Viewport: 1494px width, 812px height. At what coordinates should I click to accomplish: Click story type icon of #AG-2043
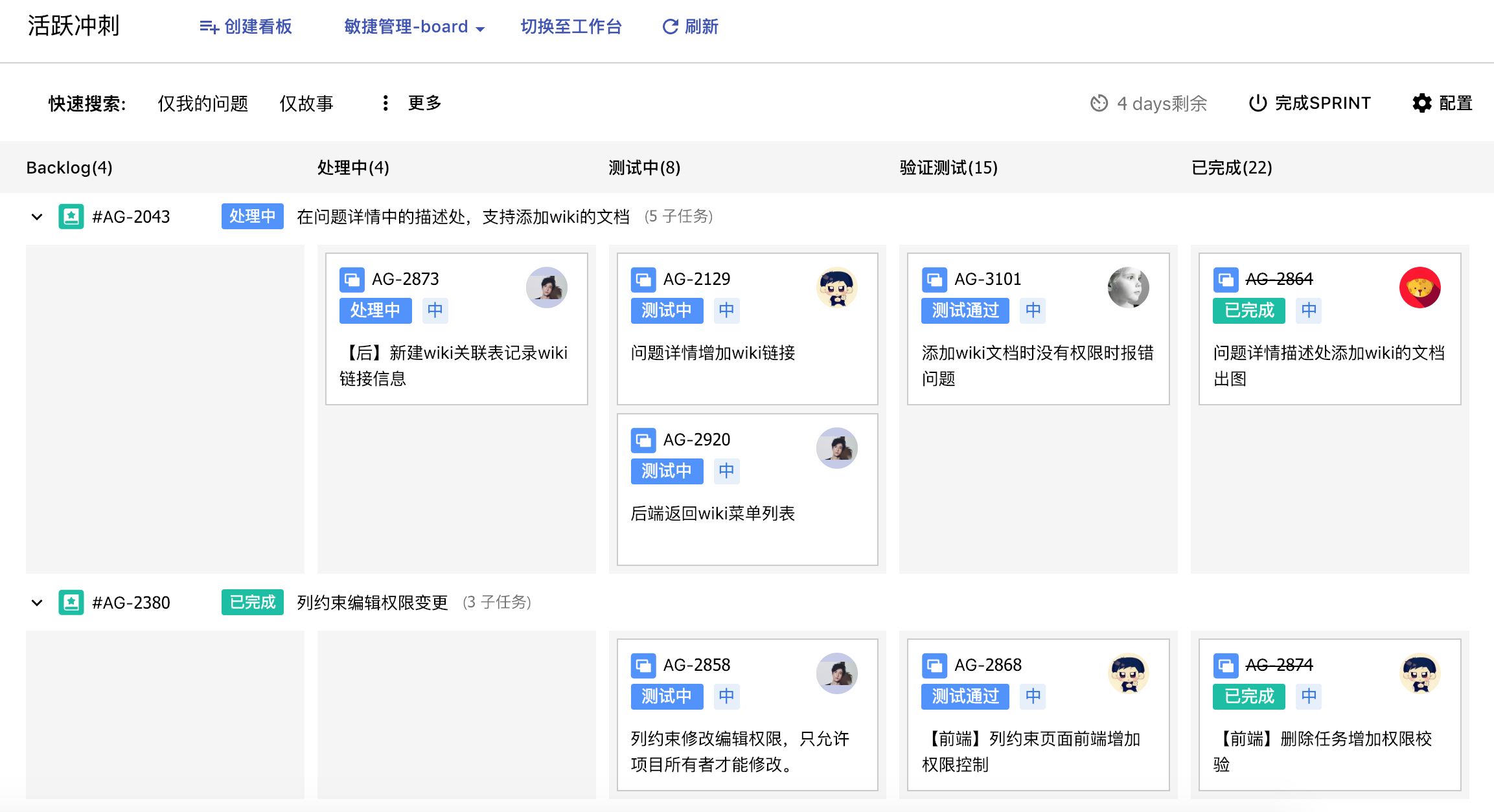(71, 216)
